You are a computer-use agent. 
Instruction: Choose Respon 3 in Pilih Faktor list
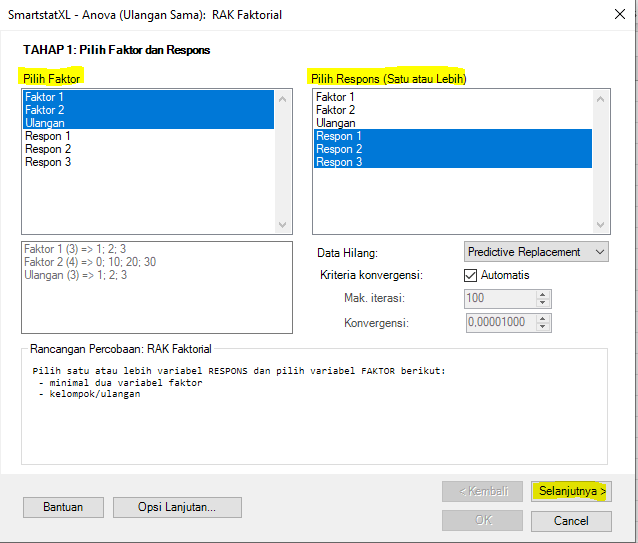click(47, 162)
